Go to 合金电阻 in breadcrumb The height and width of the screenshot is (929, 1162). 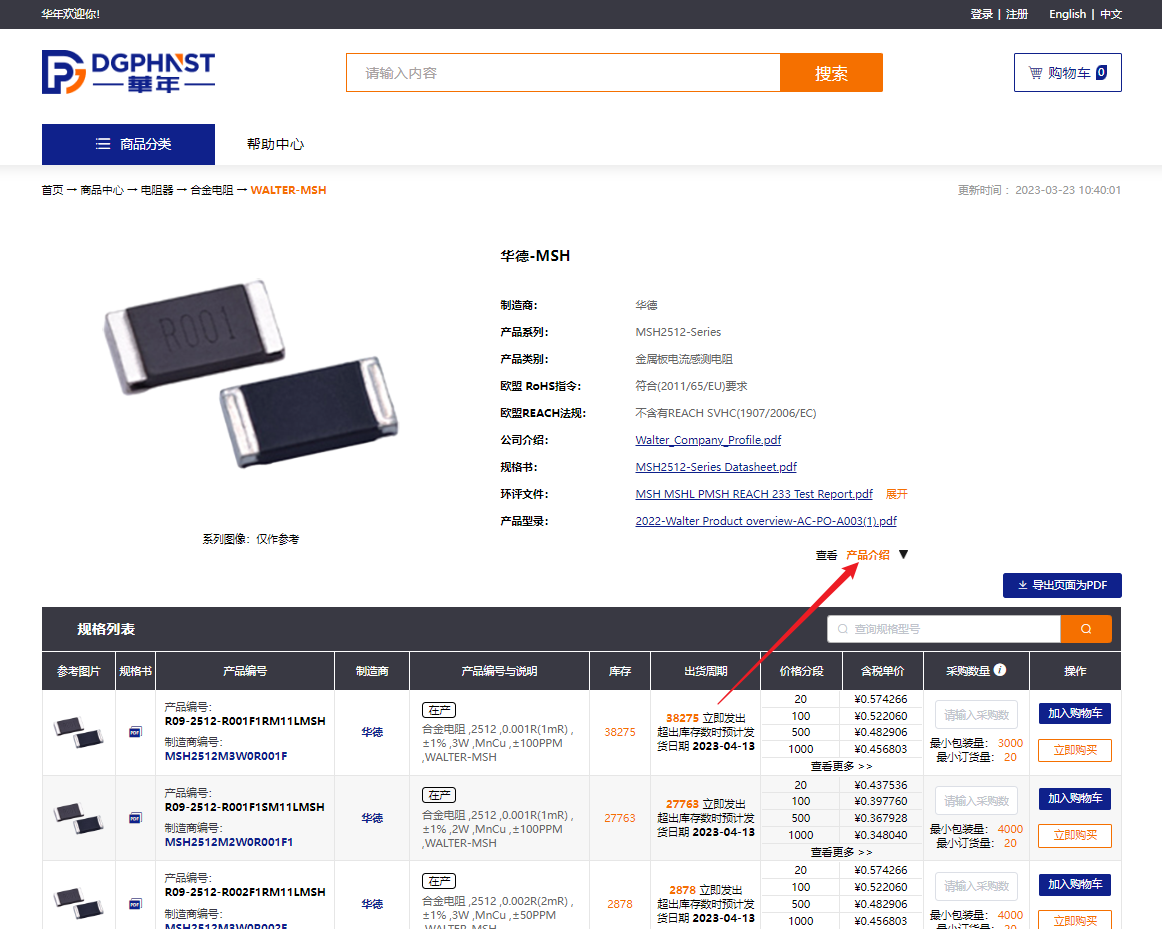tap(212, 190)
